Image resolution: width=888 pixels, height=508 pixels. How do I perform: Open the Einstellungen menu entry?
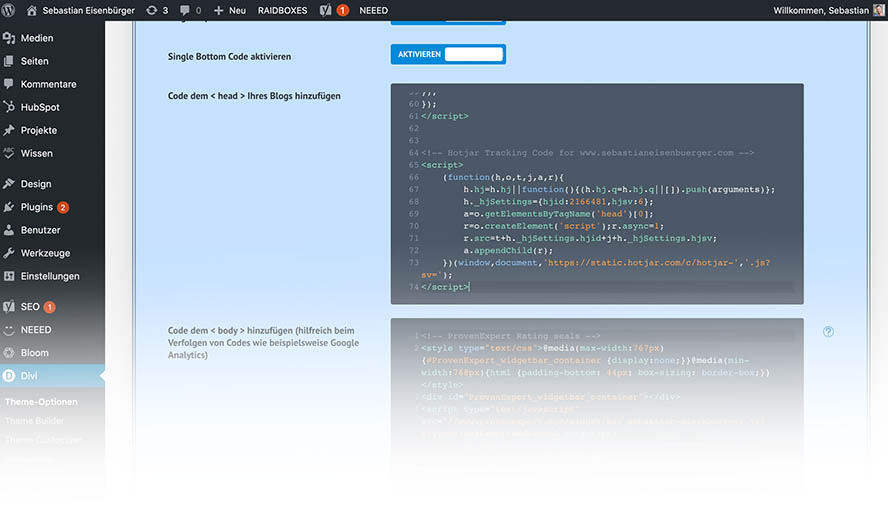tap(52, 276)
